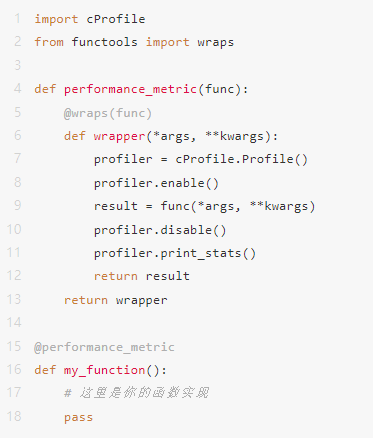
Task: Select the 'functools' module name
Action: tap(104, 42)
